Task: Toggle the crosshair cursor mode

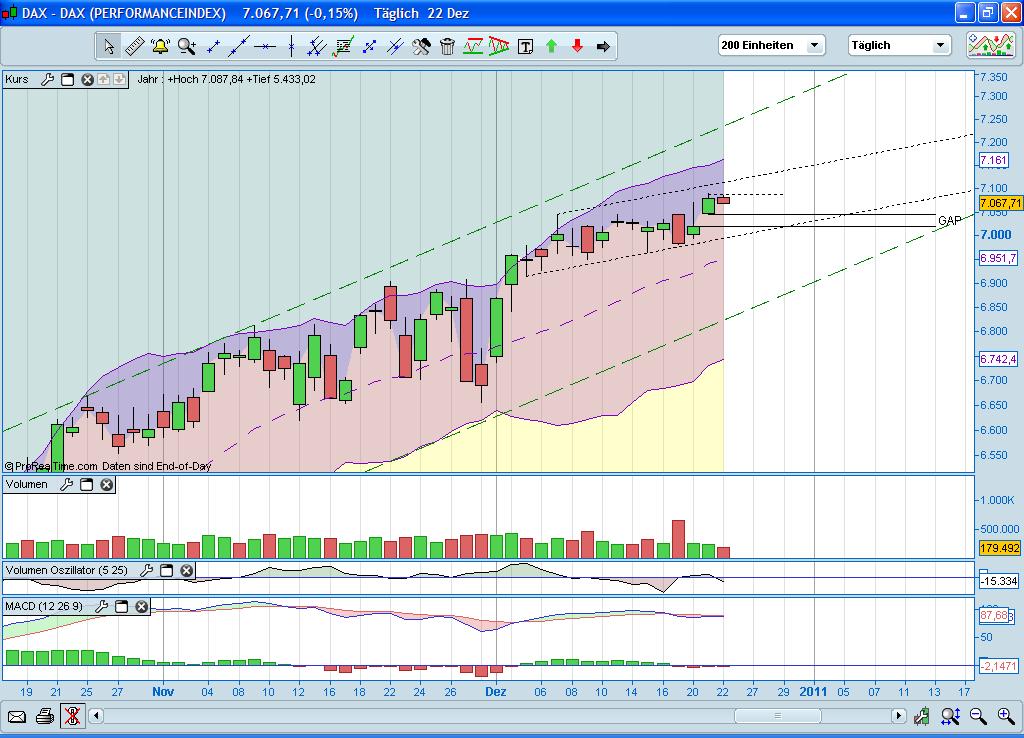Action: point(72,716)
